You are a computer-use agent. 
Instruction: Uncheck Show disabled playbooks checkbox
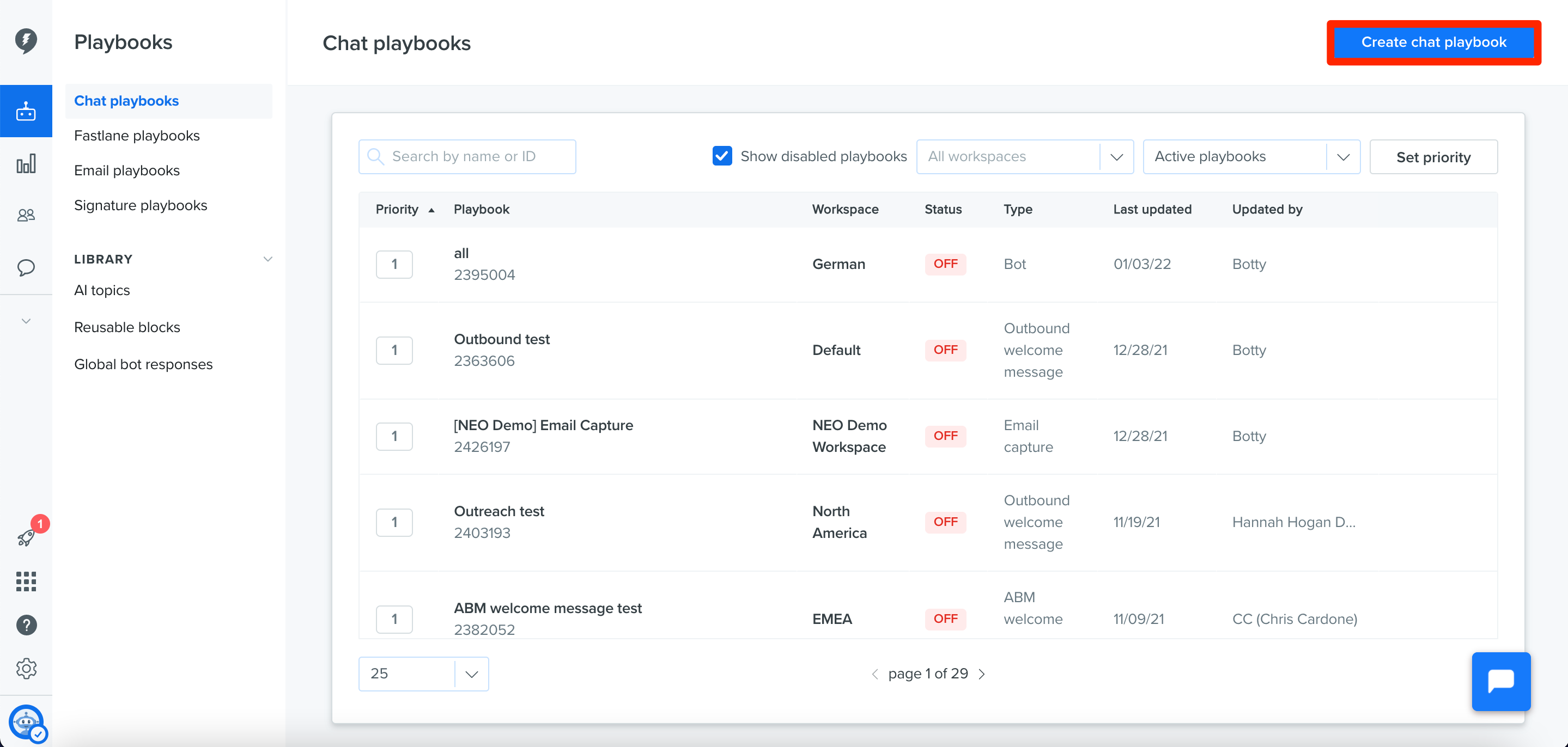click(x=722, y=156)
